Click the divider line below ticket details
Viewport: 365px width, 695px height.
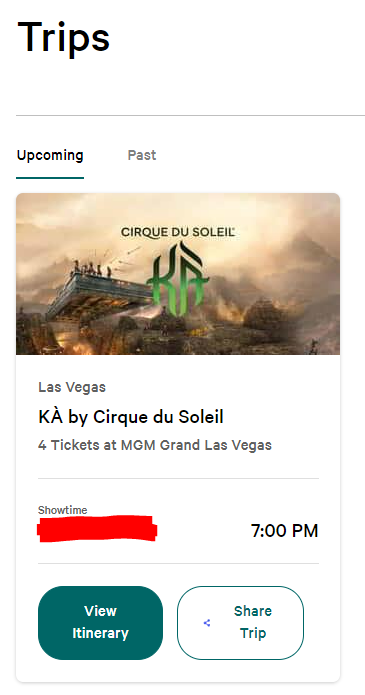(x=178, y=478)
